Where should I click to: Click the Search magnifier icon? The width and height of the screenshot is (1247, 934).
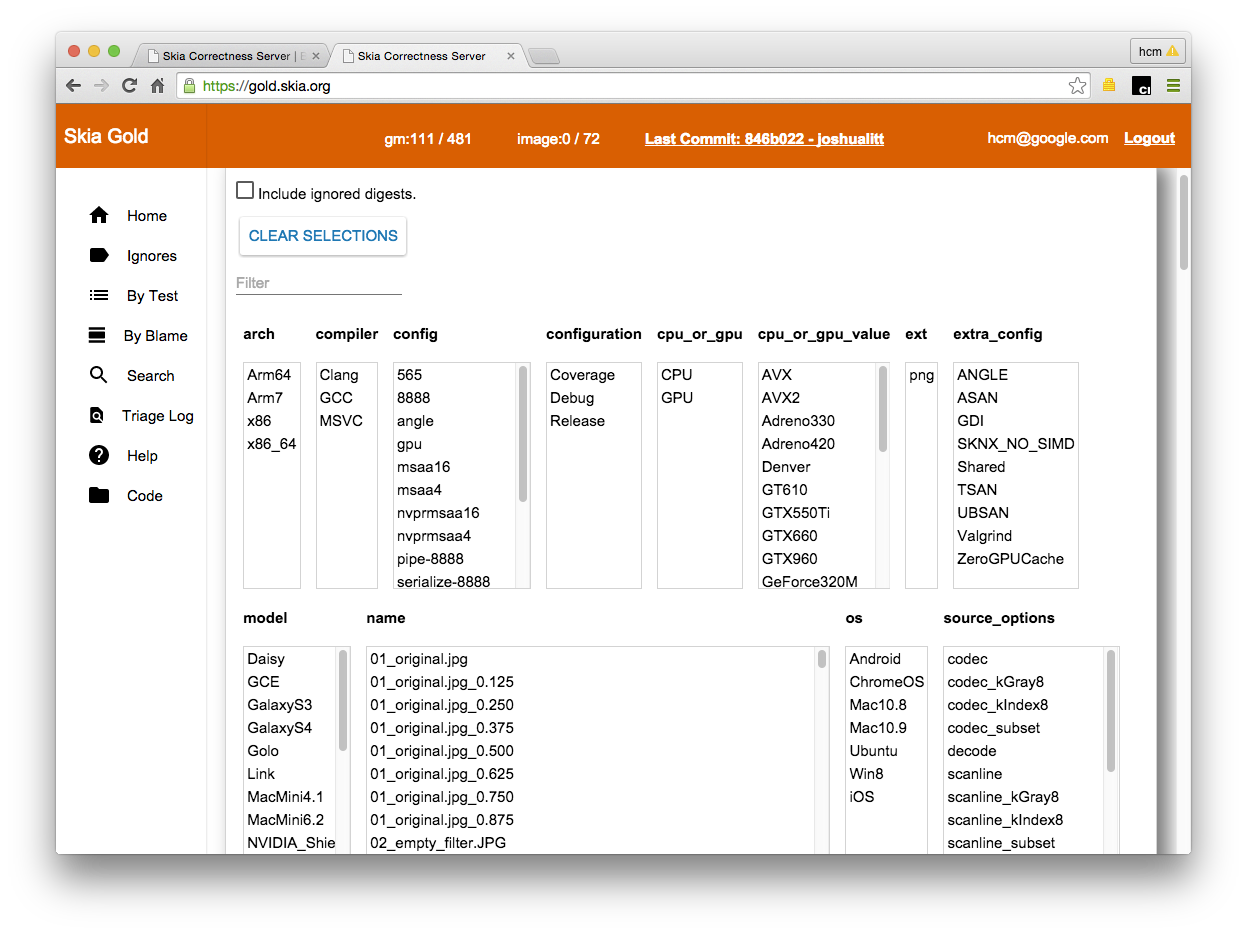pyautogui.click(x=99, y=375)
